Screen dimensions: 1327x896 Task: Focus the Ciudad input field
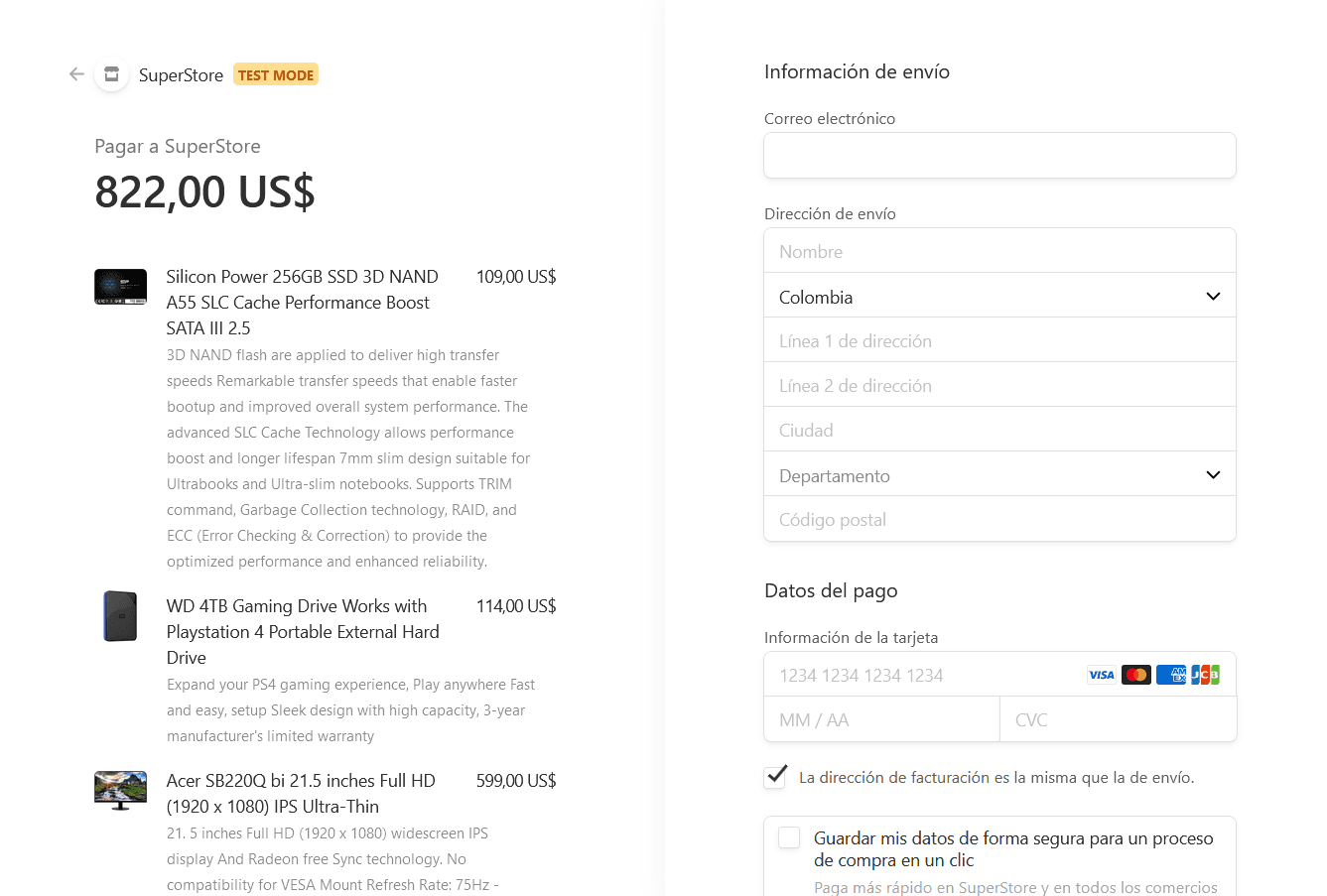tap(999, 430)
